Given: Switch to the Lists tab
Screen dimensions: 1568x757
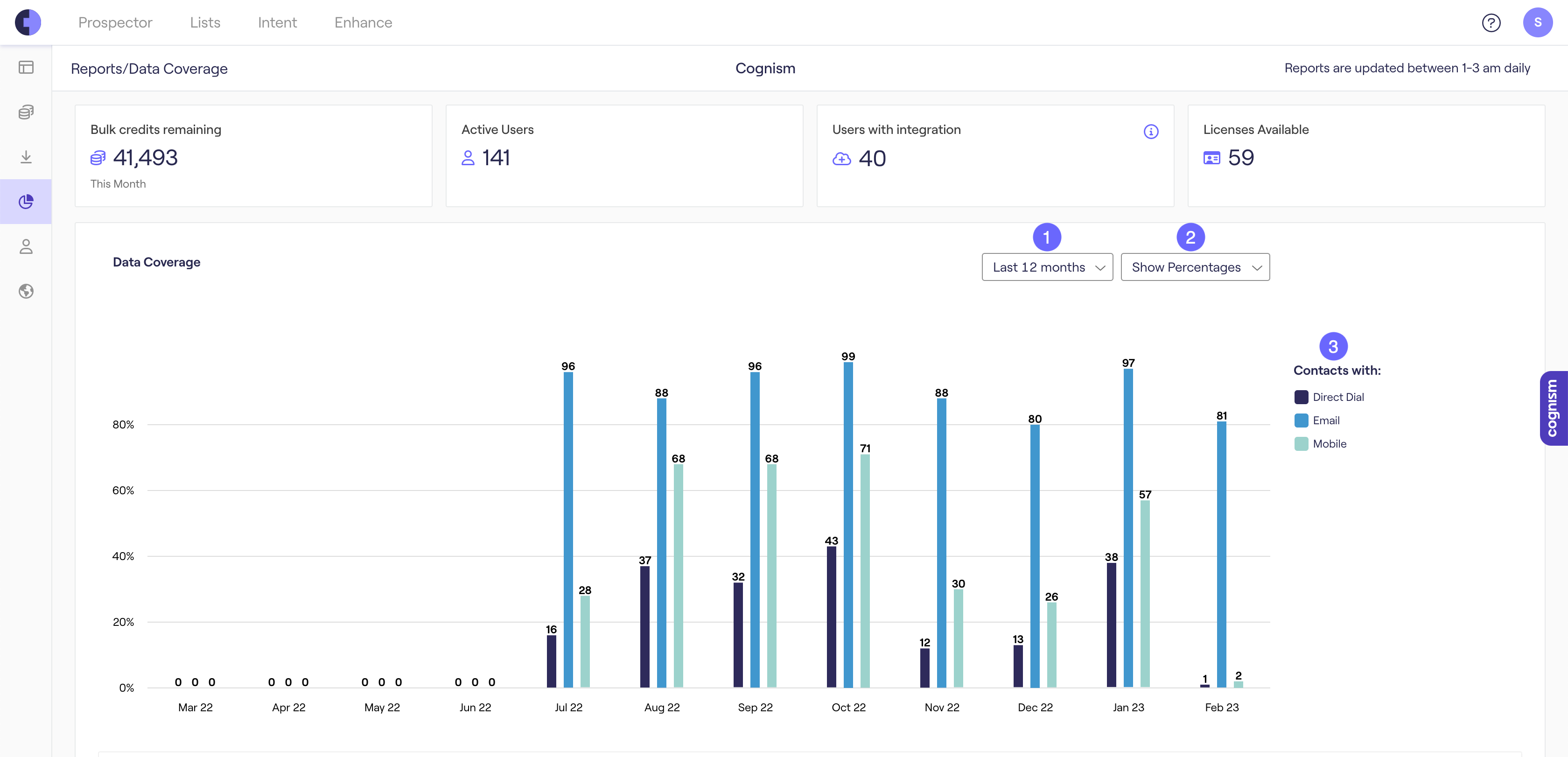Looking at the screenshot, I should (205, 22).
